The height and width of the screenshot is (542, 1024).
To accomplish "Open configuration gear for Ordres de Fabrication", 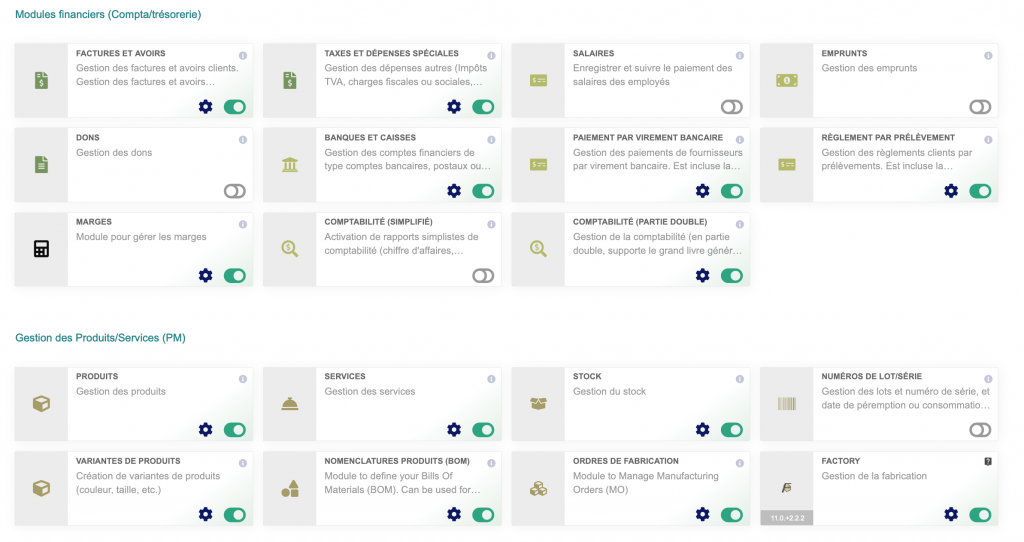I will point(702,514).
